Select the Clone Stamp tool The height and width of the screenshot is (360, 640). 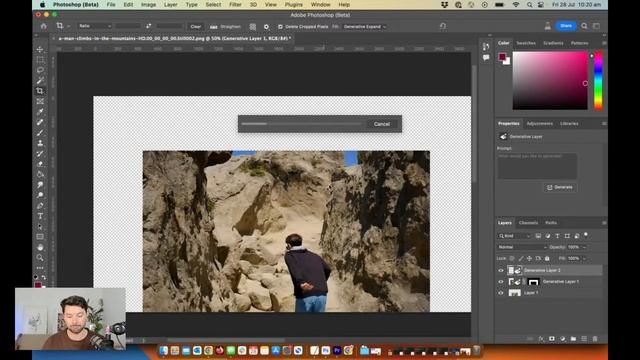click(x=40, y=143)
